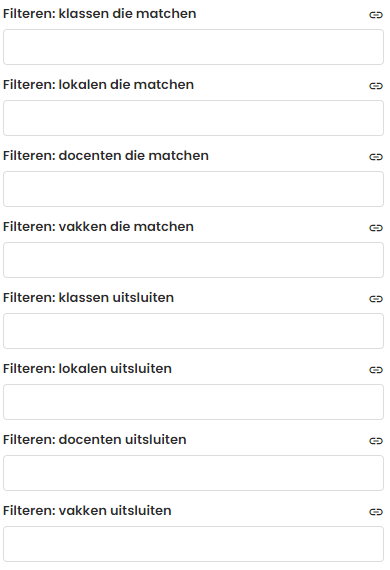Focus the docenten die matchen input field
The image size is (390, 570).
click(193, 189)
